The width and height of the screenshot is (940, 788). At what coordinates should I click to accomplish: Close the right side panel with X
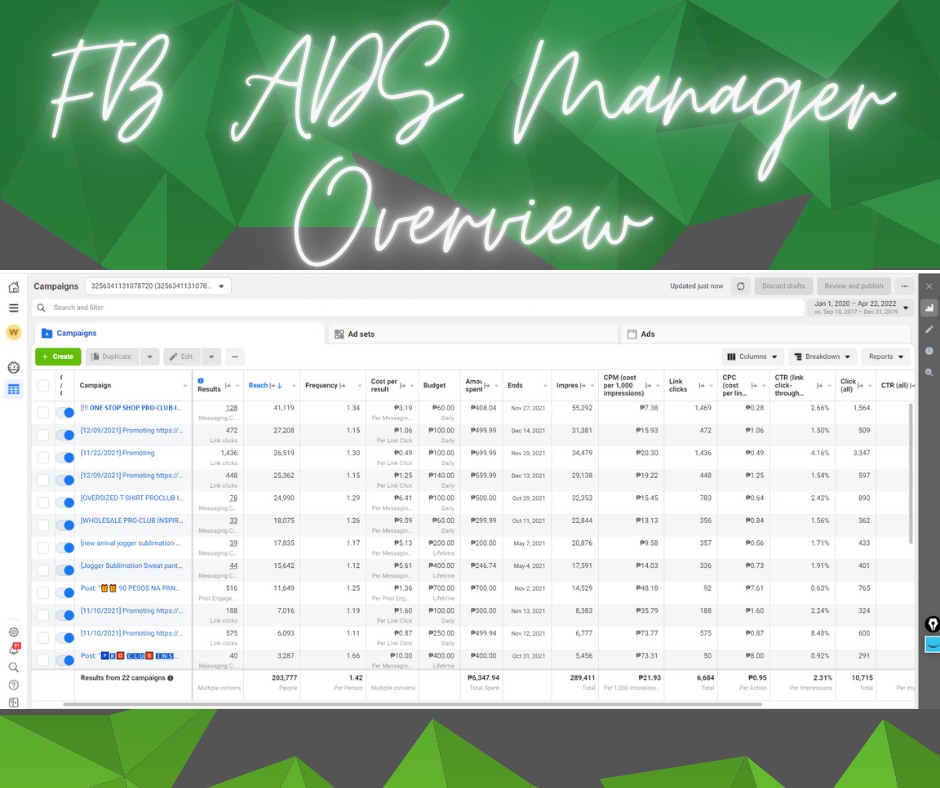(x=929, y=287)
